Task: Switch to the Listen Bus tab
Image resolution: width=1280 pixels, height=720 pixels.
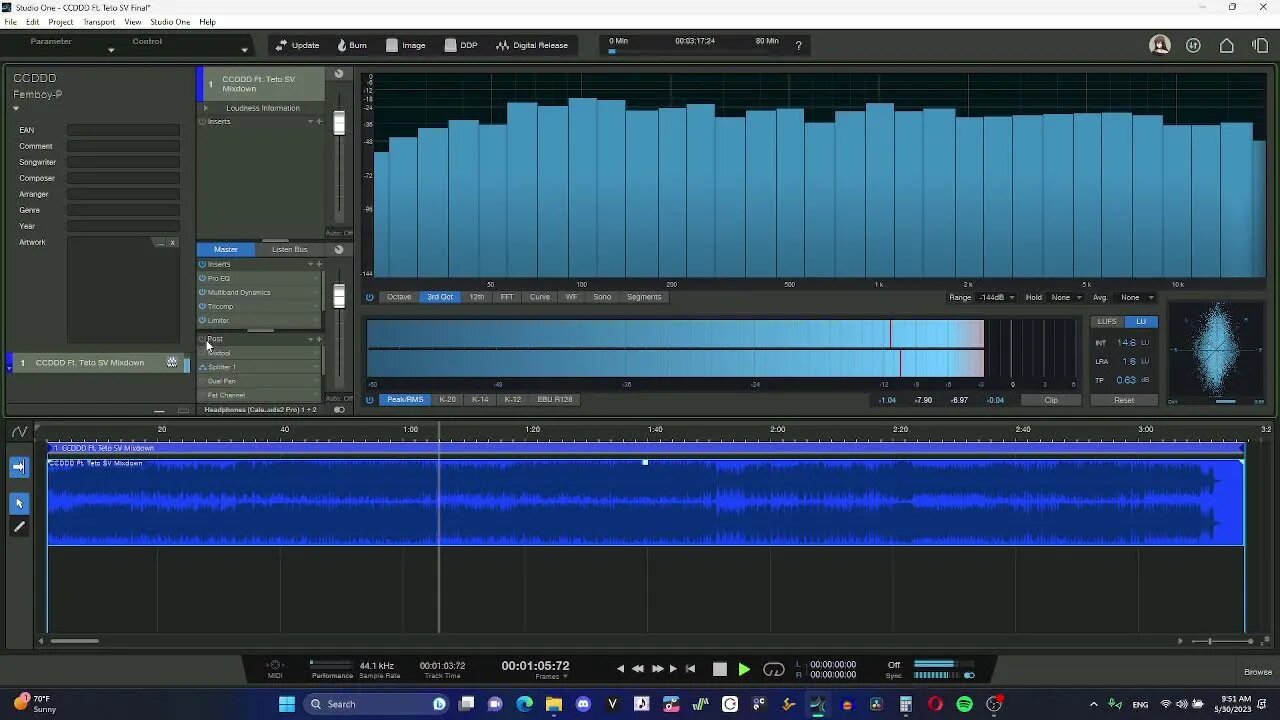Action: [x=289, y=249]
